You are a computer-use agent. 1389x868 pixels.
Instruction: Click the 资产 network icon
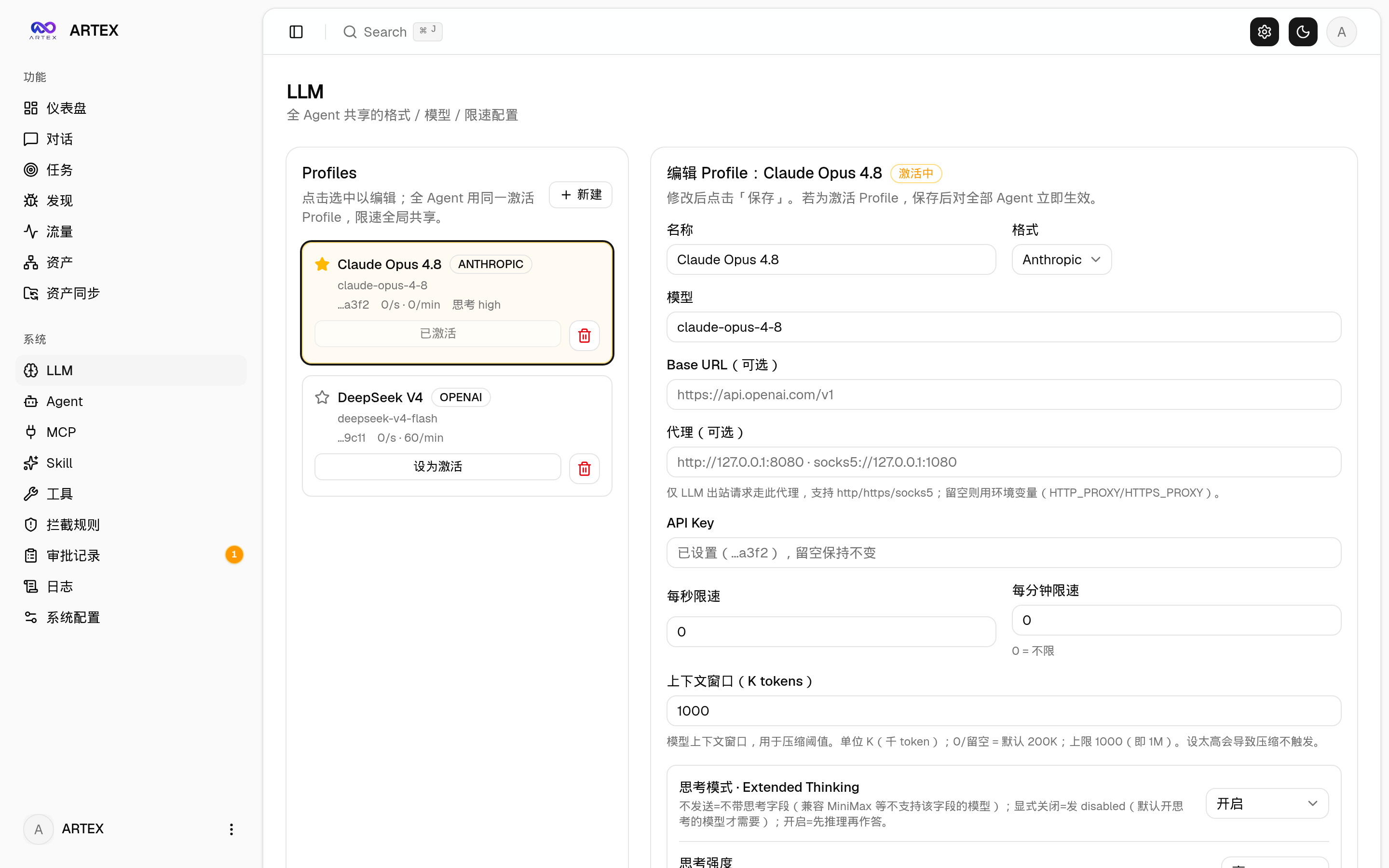[31, 262]
